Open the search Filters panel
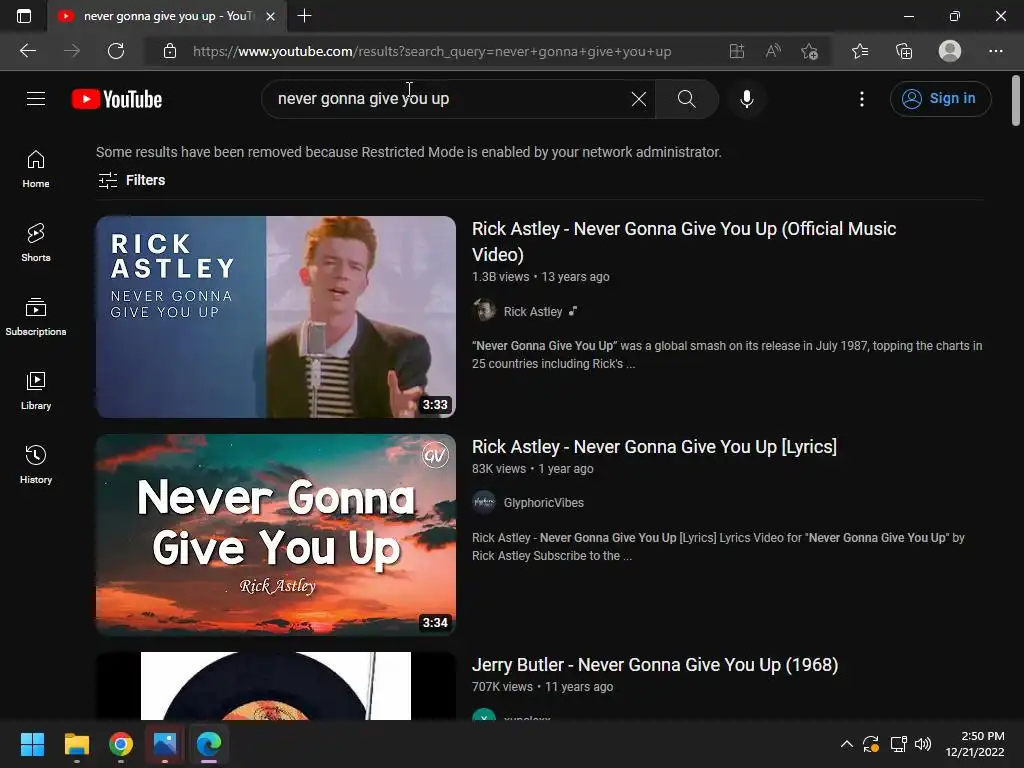This screenshot has width=1024, height=768. point(131,180)
